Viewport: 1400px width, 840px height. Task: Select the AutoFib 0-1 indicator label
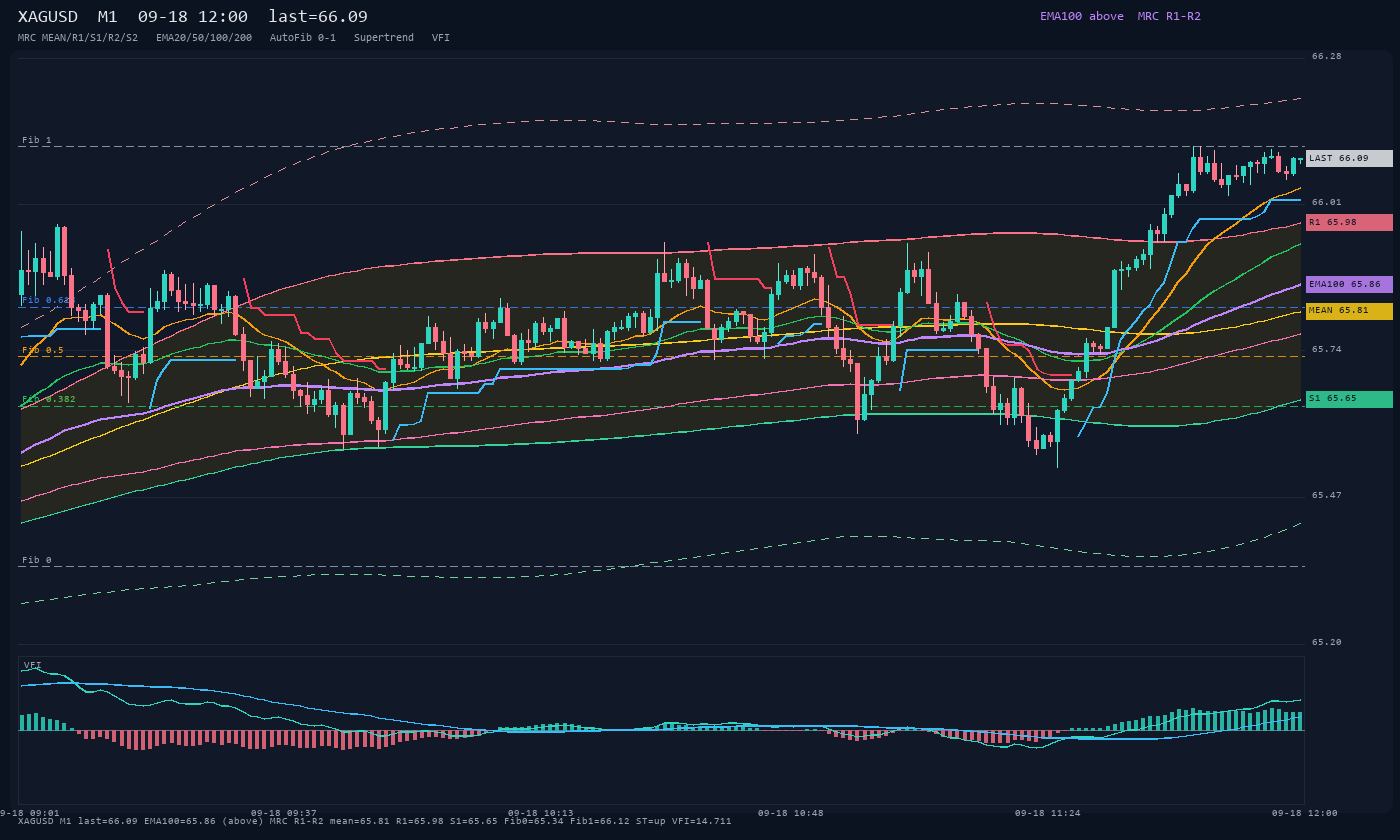coord(303,38)
